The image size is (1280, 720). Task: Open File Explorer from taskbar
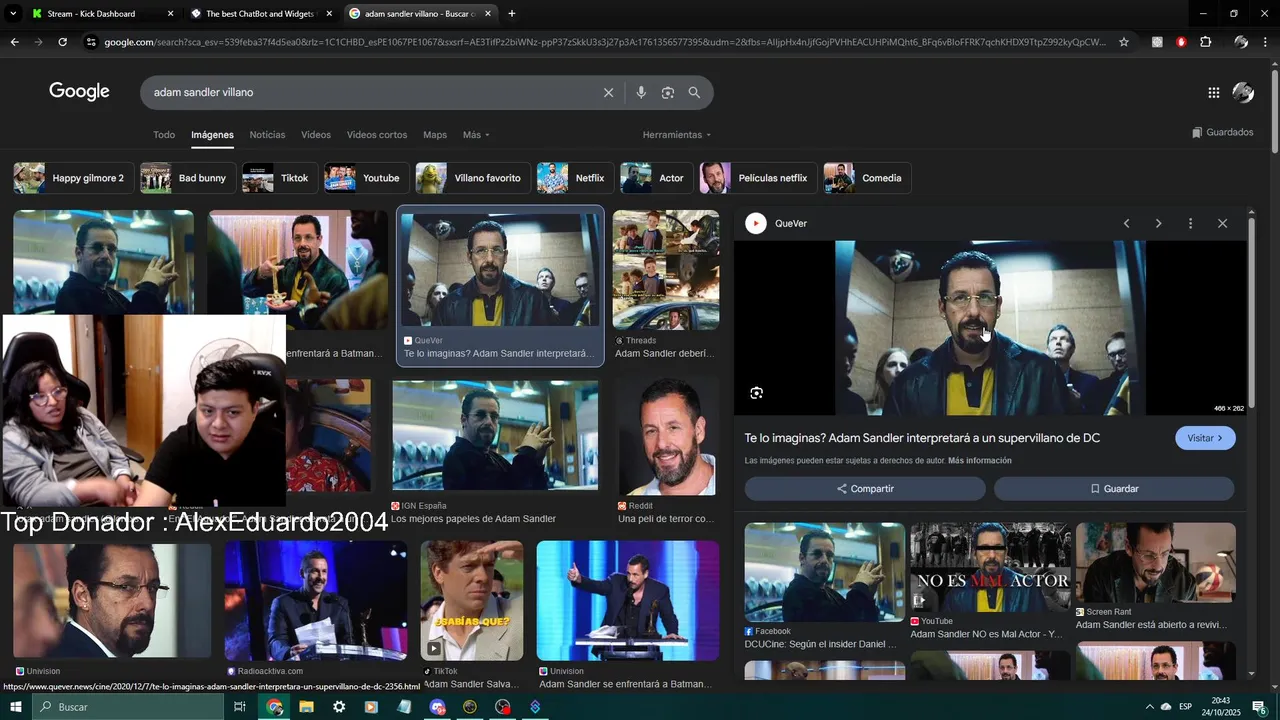coord(306,707)
